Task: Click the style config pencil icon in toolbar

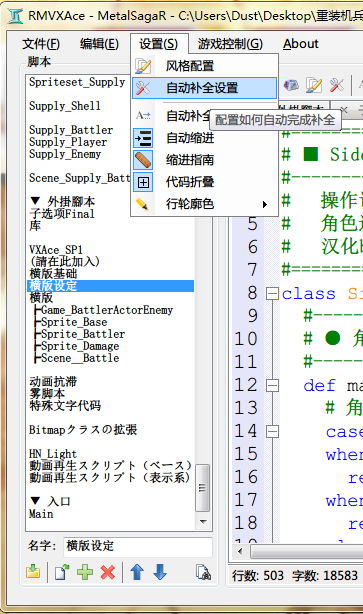Action: [x=314, y=85]
